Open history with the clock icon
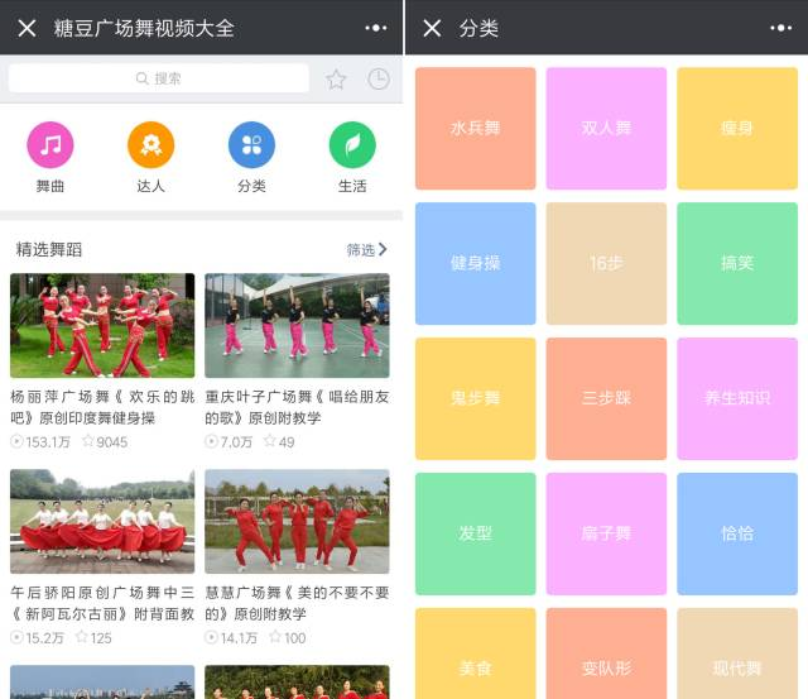Viewport: 808px width, 700px height. tap(379, 79)
